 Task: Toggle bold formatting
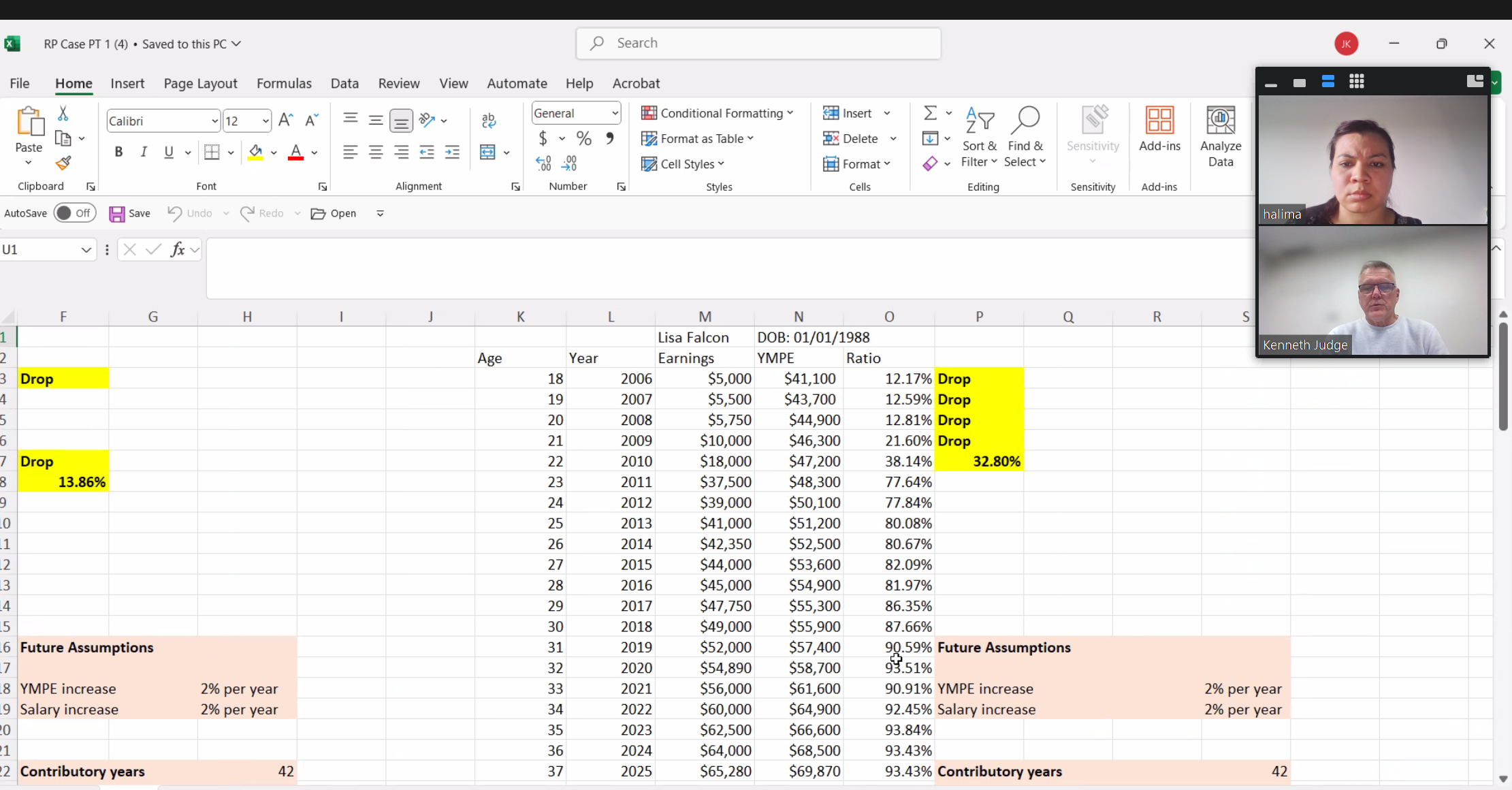pos(118,152)
